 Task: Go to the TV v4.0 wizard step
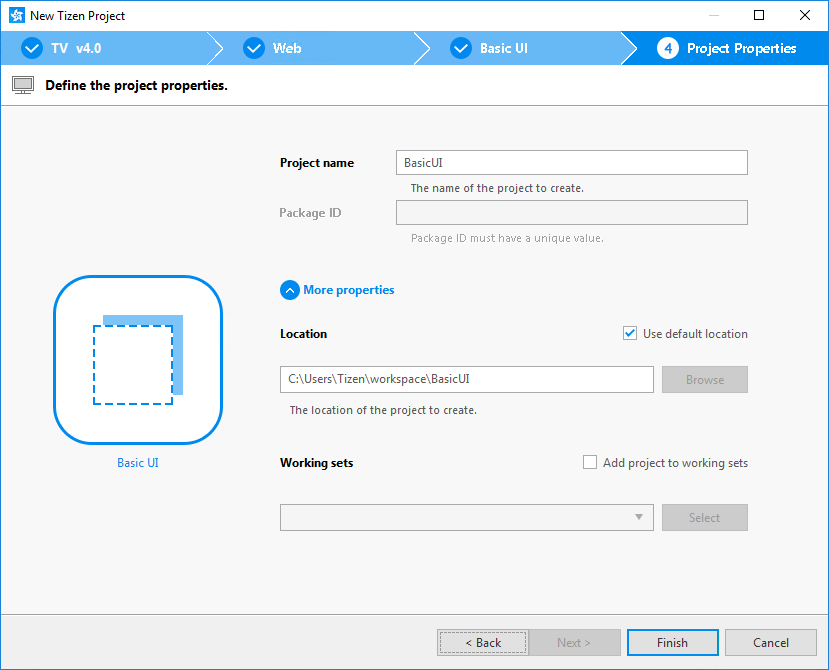[76, 48]
